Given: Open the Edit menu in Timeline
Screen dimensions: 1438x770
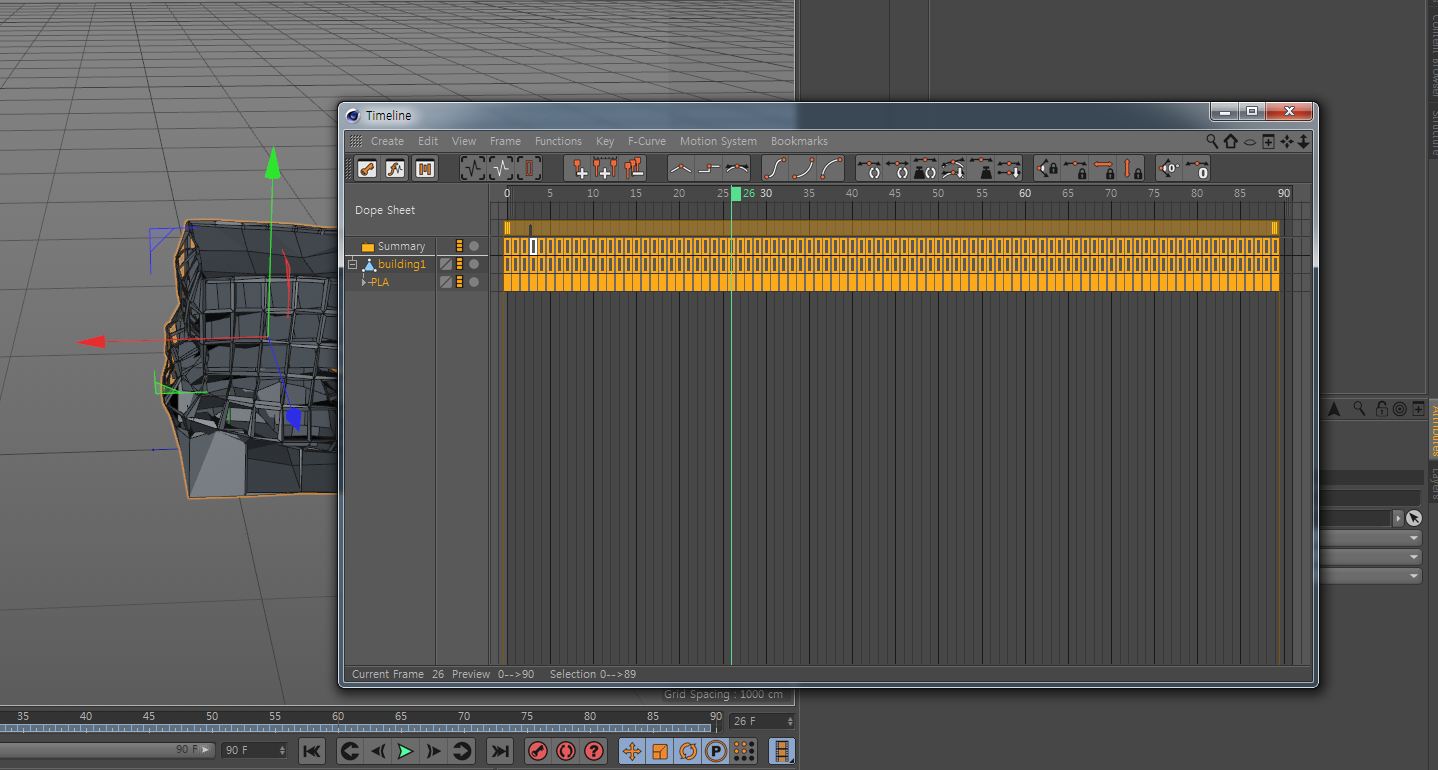Looking at the screenshot, I should [x=428, y=141].
